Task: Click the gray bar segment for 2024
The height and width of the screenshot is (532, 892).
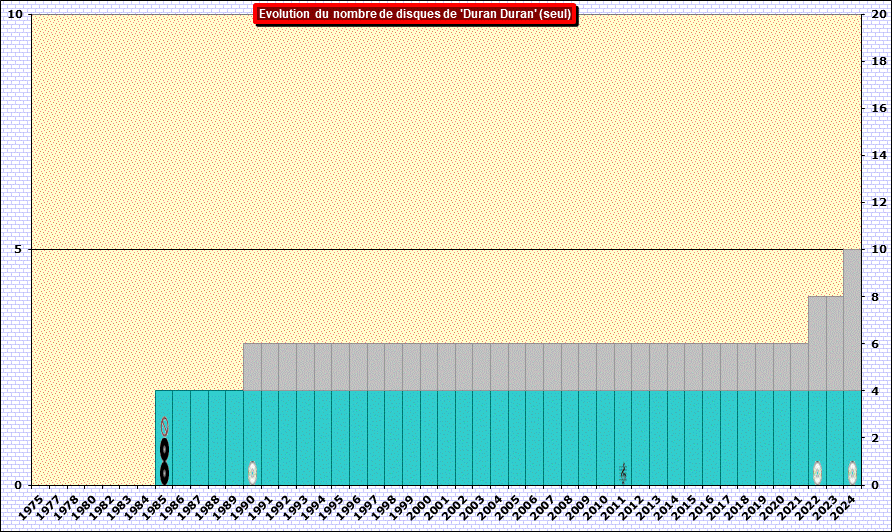Action: (x=852, y=320)
